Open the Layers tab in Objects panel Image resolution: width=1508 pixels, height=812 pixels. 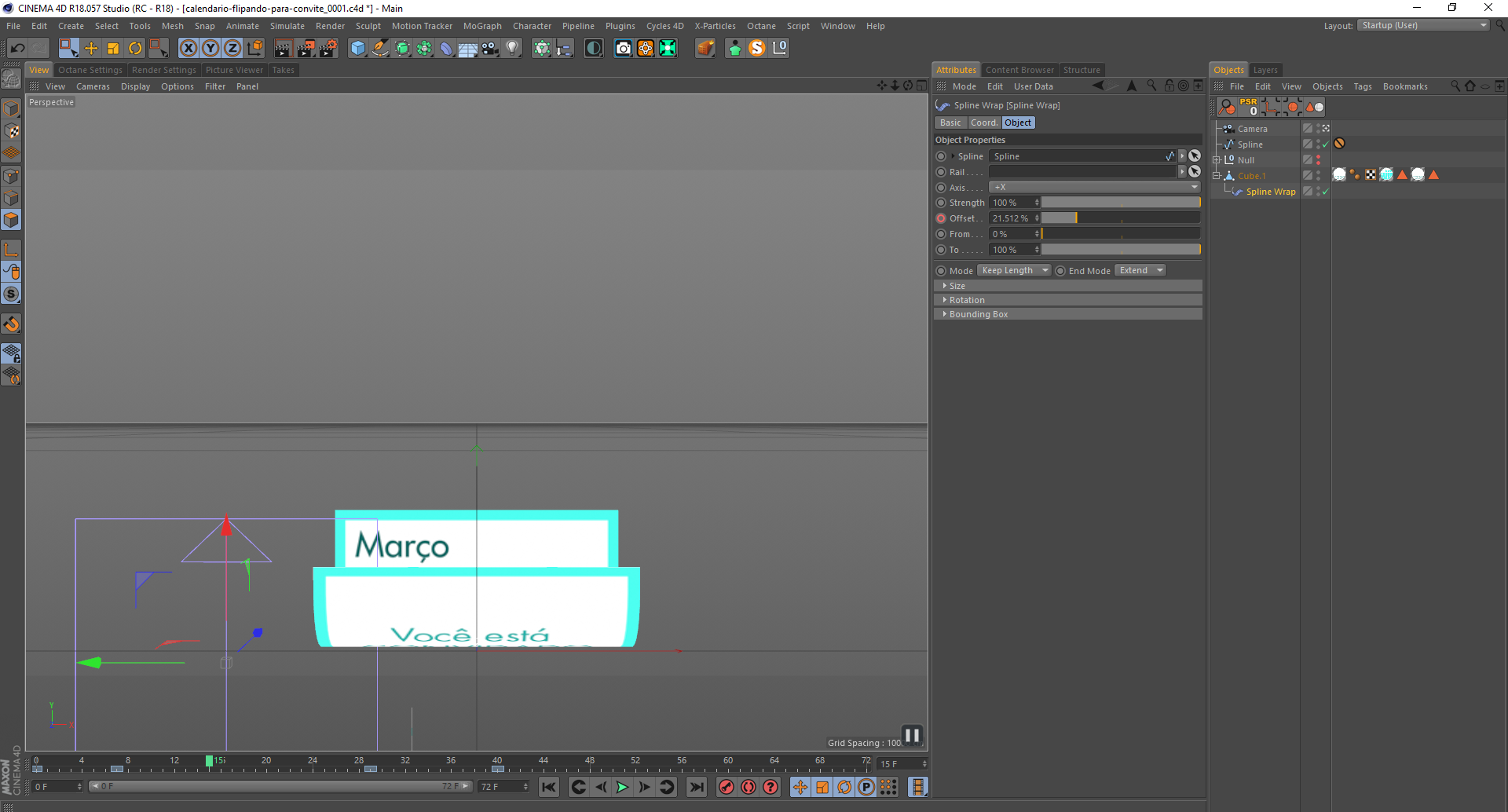[1265, 70]
